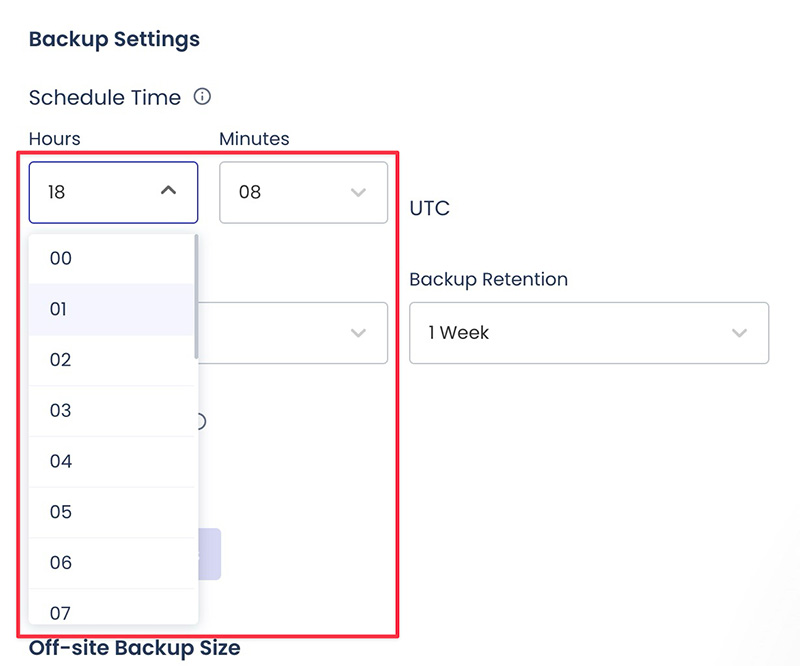Click the Off-site Backup Size heading
The image size is (800, 666).
135,648
